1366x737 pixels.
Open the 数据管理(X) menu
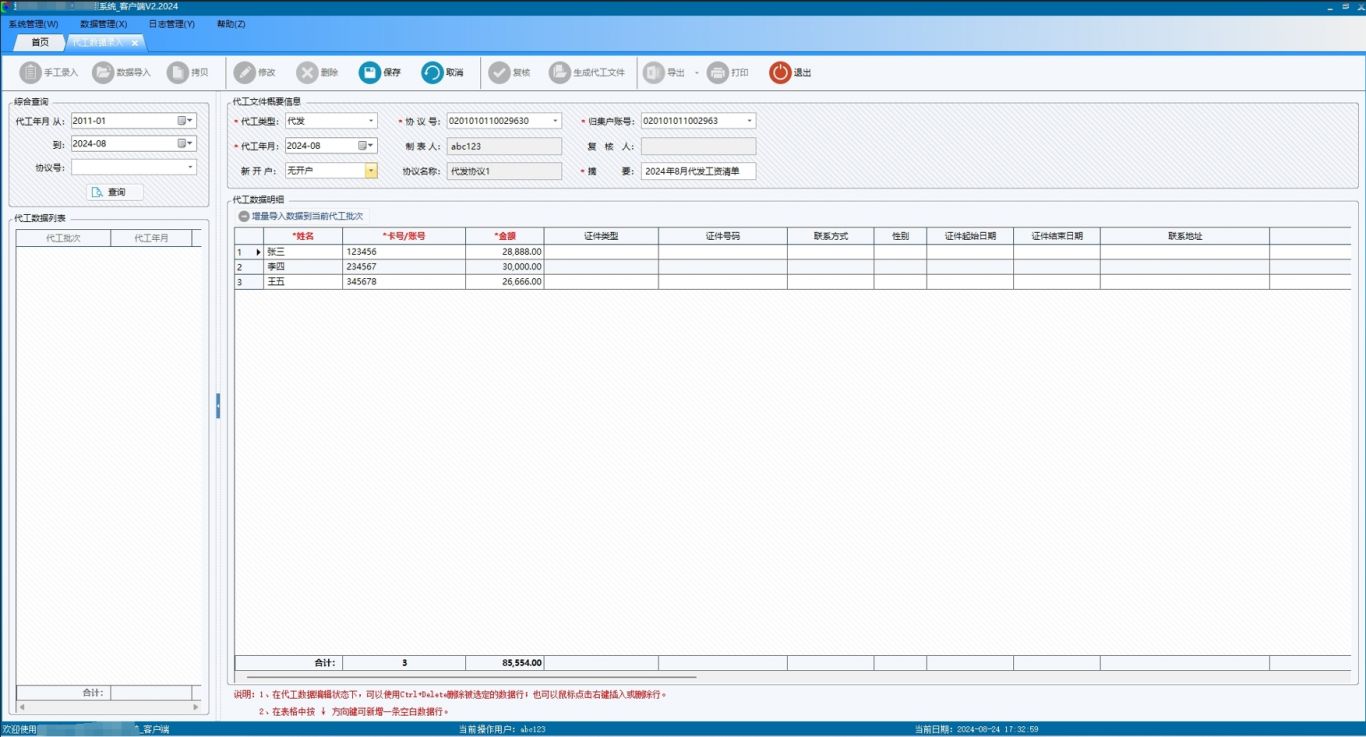pyautogui.click(x=103, y=23)
